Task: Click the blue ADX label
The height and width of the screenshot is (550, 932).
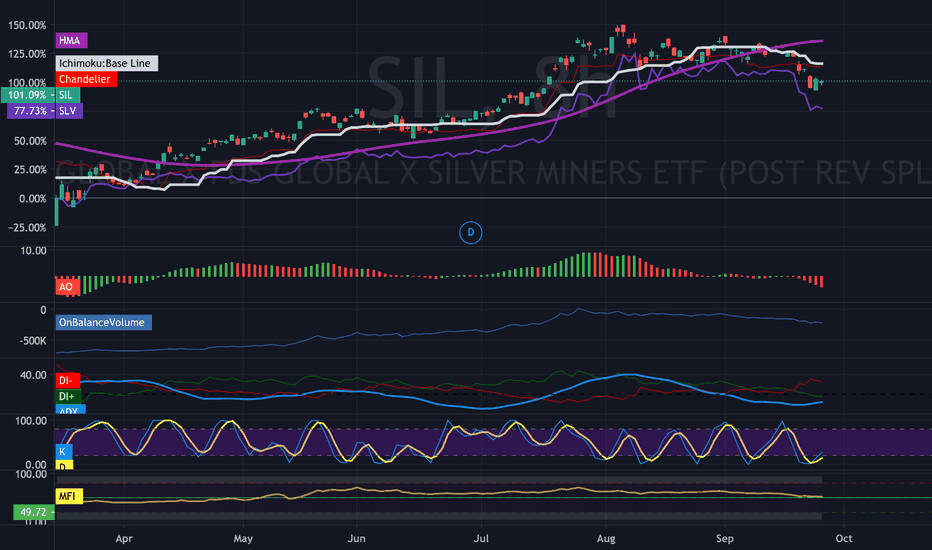Action: [70, 410]
